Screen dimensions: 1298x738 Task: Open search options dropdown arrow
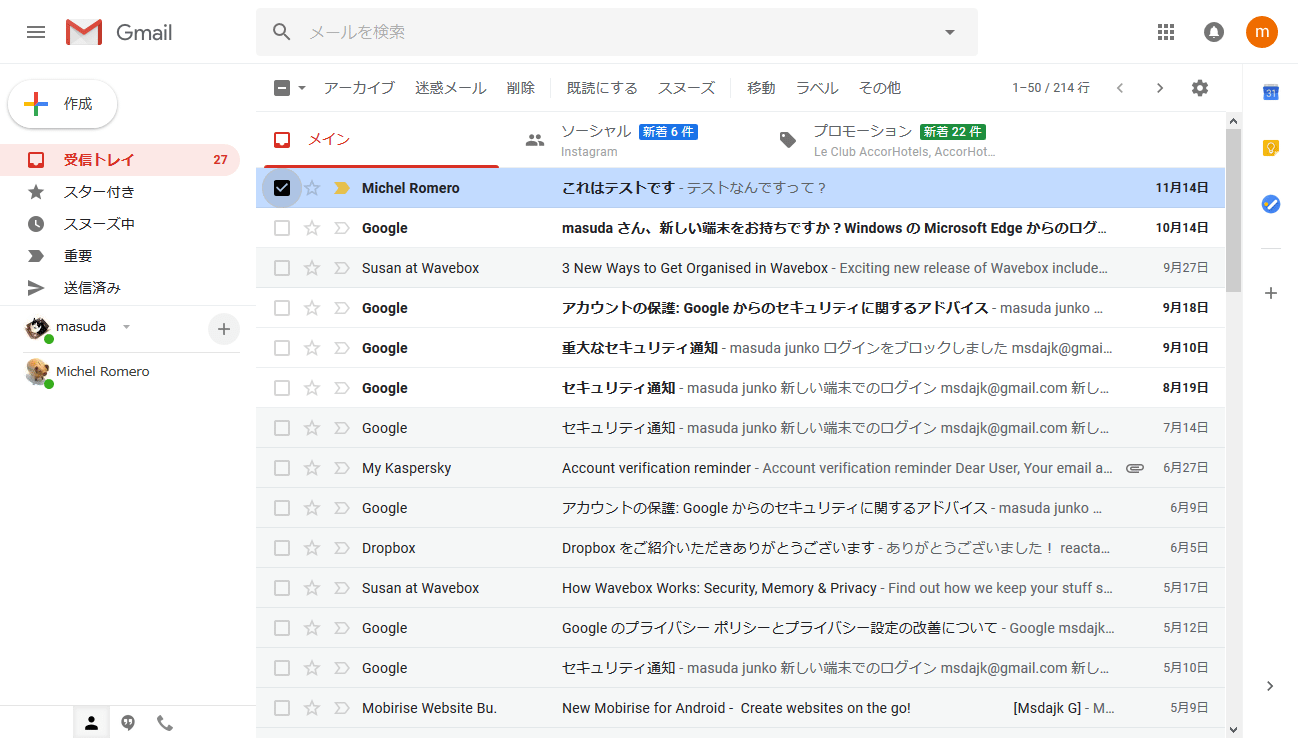coord(950,32)
